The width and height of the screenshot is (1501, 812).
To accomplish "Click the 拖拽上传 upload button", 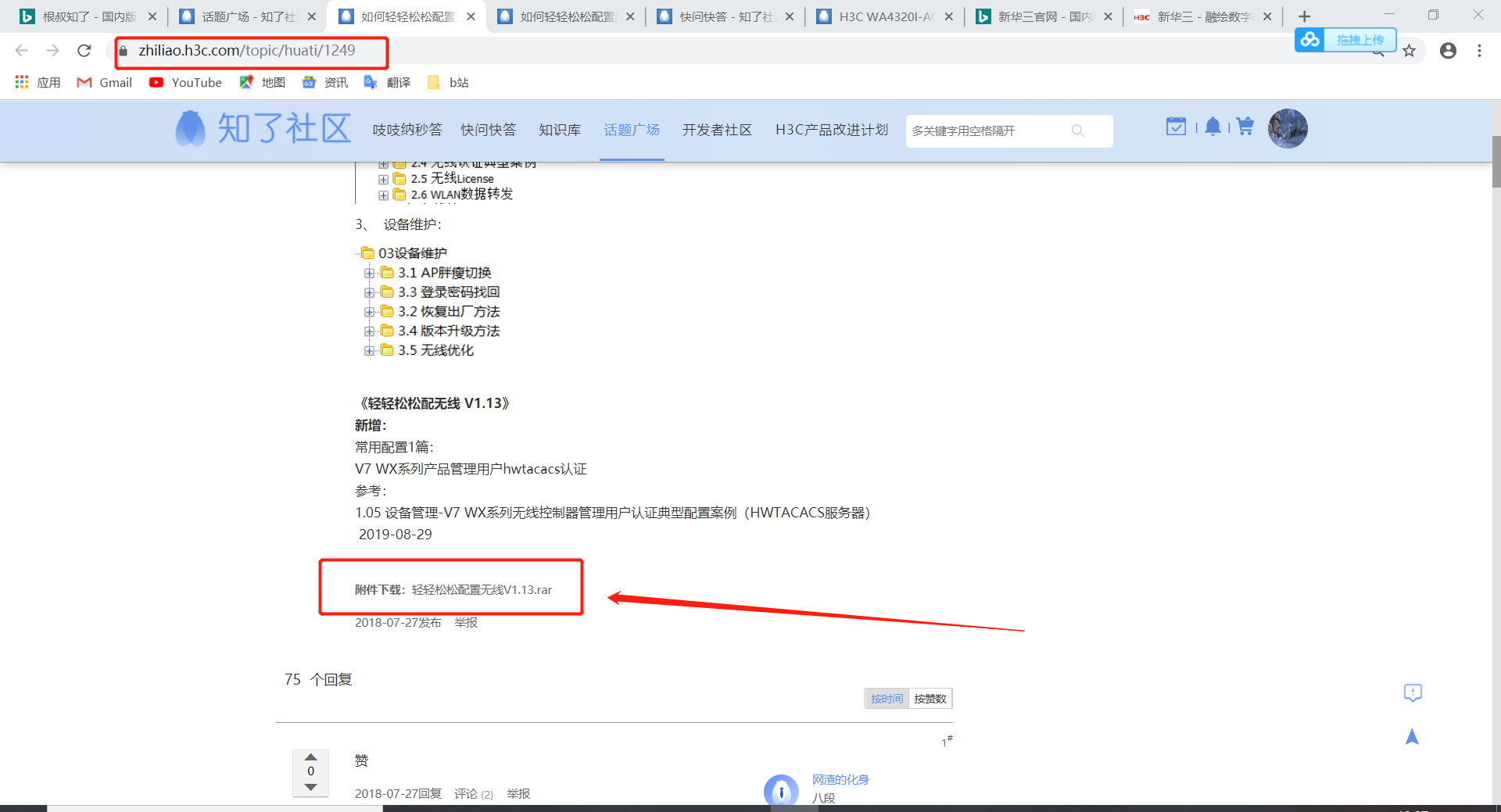I will [1359, 40].
